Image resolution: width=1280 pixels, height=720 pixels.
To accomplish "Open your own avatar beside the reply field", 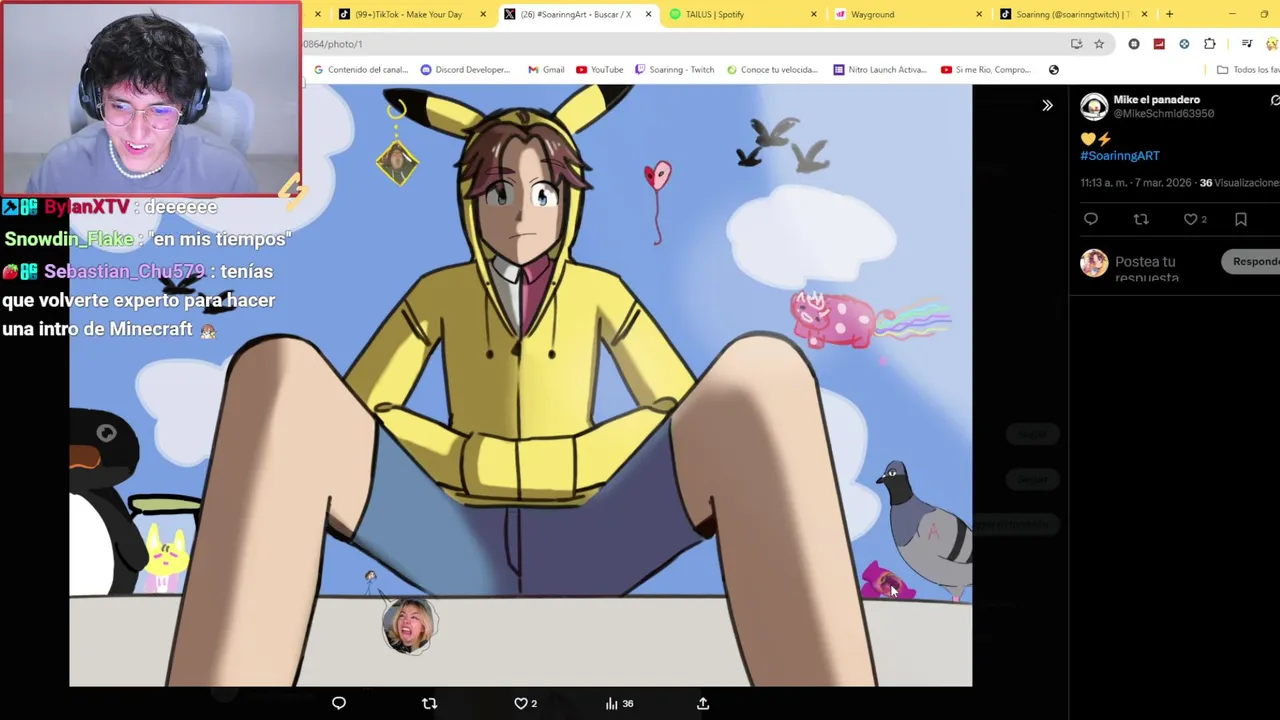I will click(x=1094, y=263).
